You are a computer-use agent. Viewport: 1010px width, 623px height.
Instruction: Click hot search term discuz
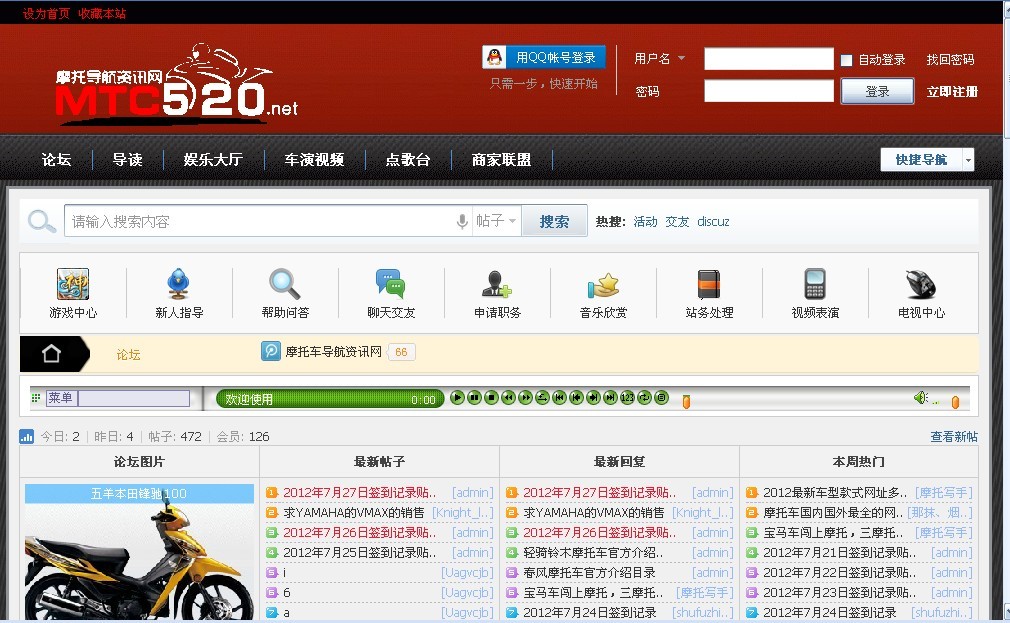pos(713,222)
